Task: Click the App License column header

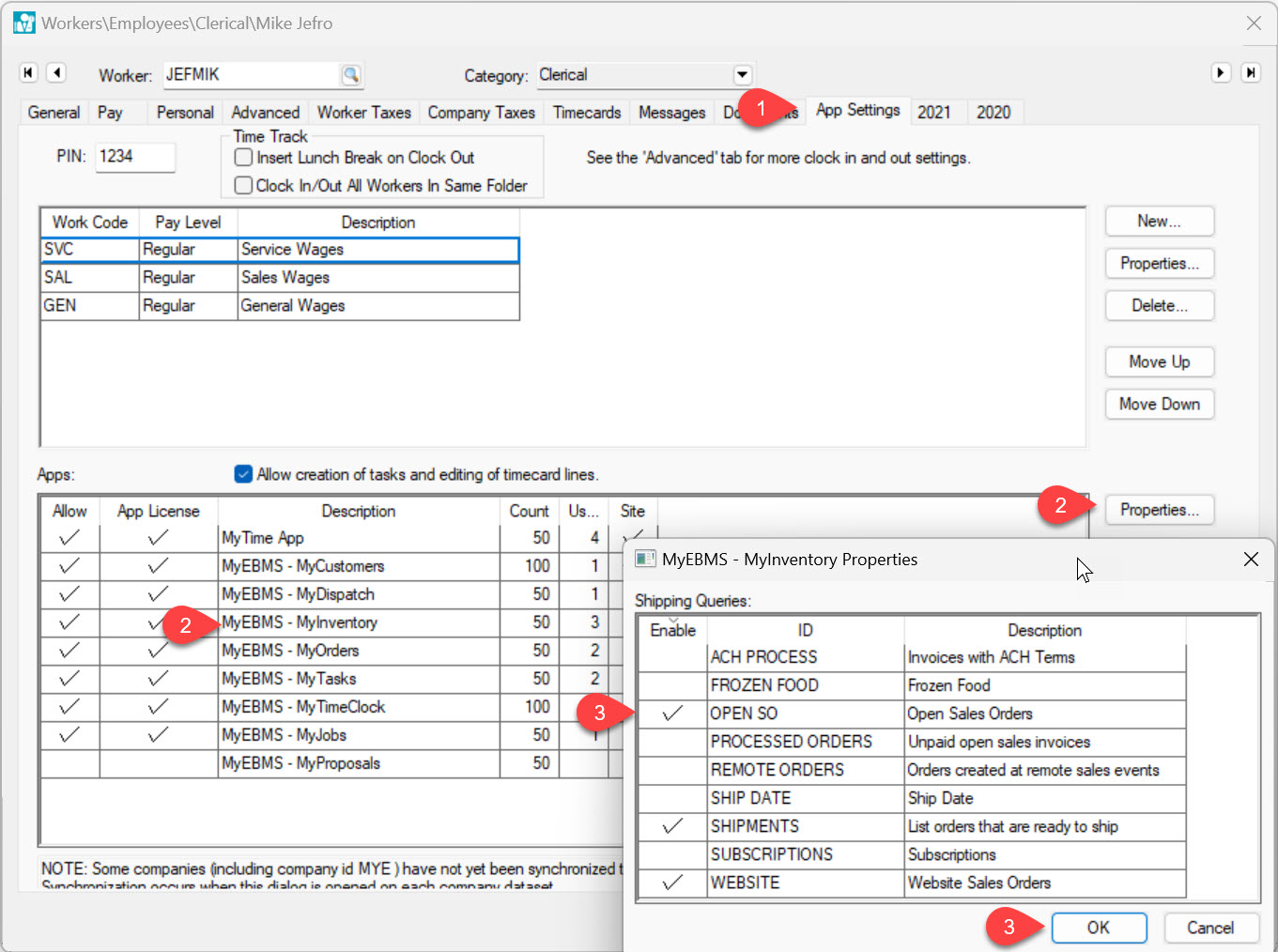Action: [x=158, y=511]
